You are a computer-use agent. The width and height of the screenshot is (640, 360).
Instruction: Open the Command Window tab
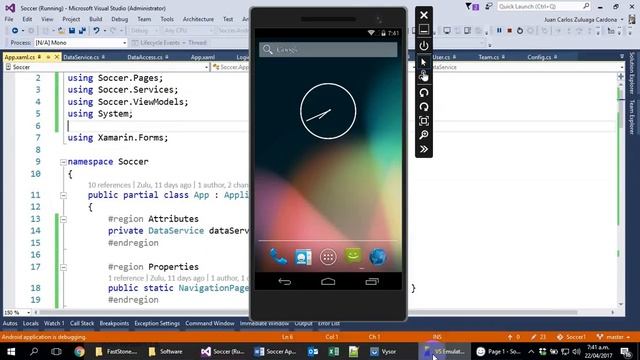(x=210, y=324)
